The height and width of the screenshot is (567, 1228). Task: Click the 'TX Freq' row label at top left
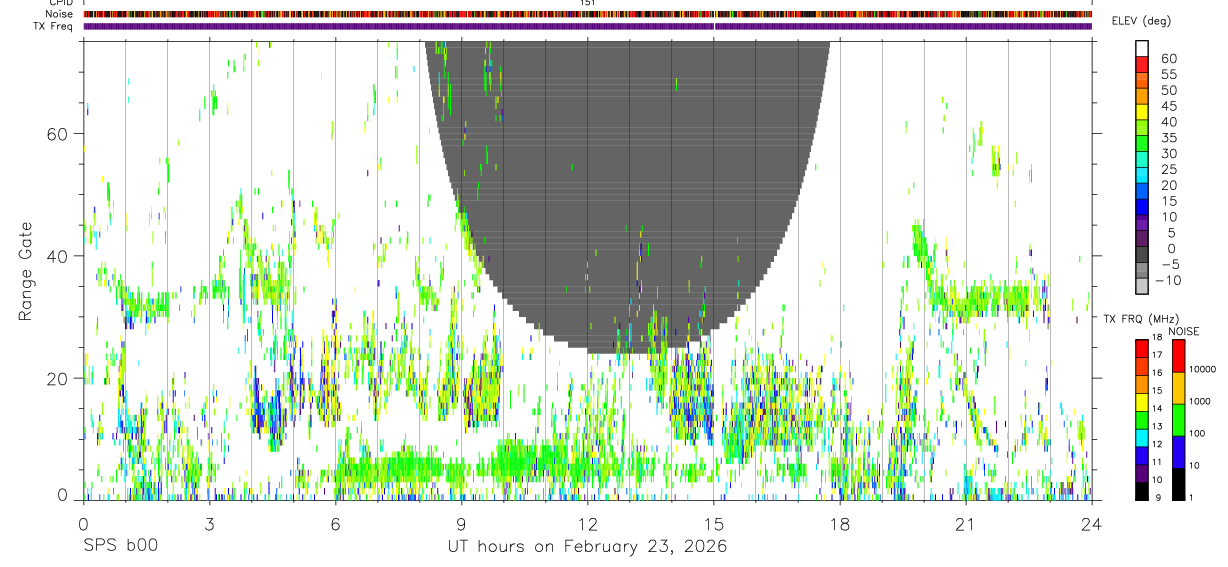[53, 26]
